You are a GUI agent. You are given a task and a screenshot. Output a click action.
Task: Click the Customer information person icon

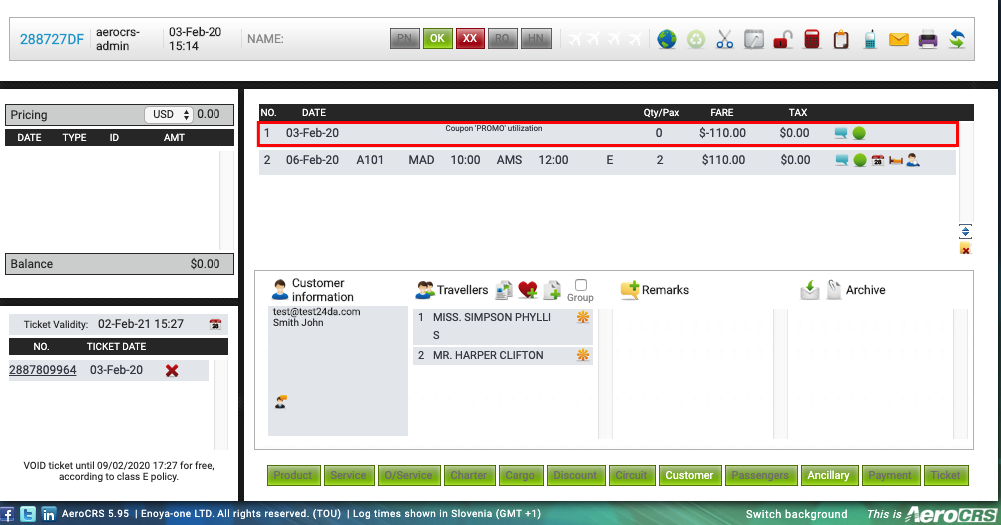[x=280, y=289]
